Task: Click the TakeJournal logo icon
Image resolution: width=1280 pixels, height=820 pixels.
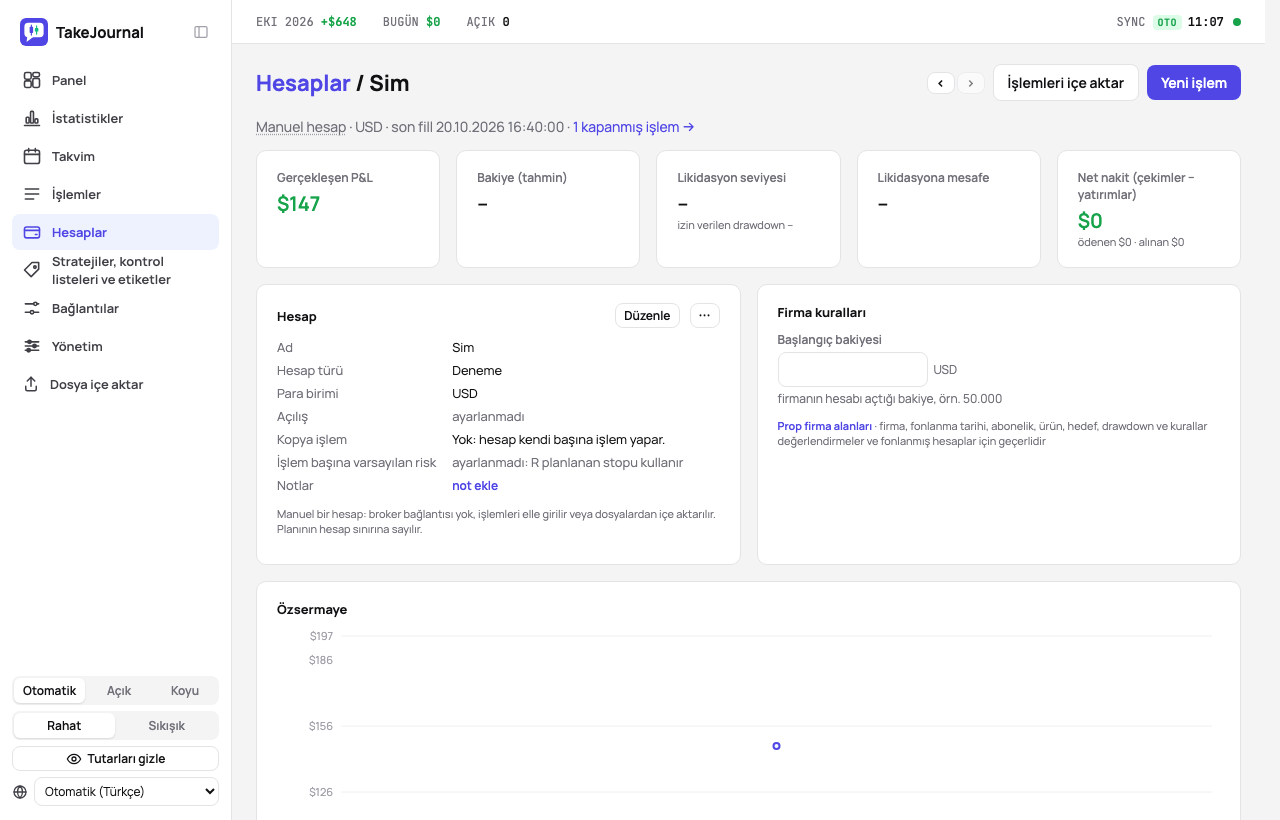Action: point(34,32)
